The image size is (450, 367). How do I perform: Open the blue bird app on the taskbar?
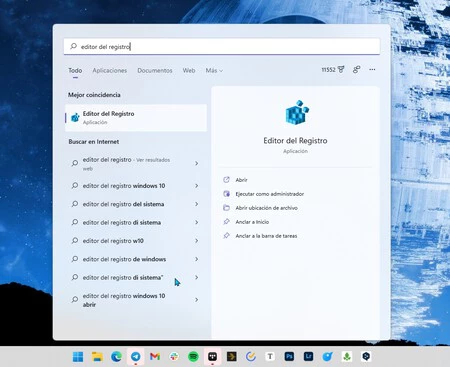328,357
